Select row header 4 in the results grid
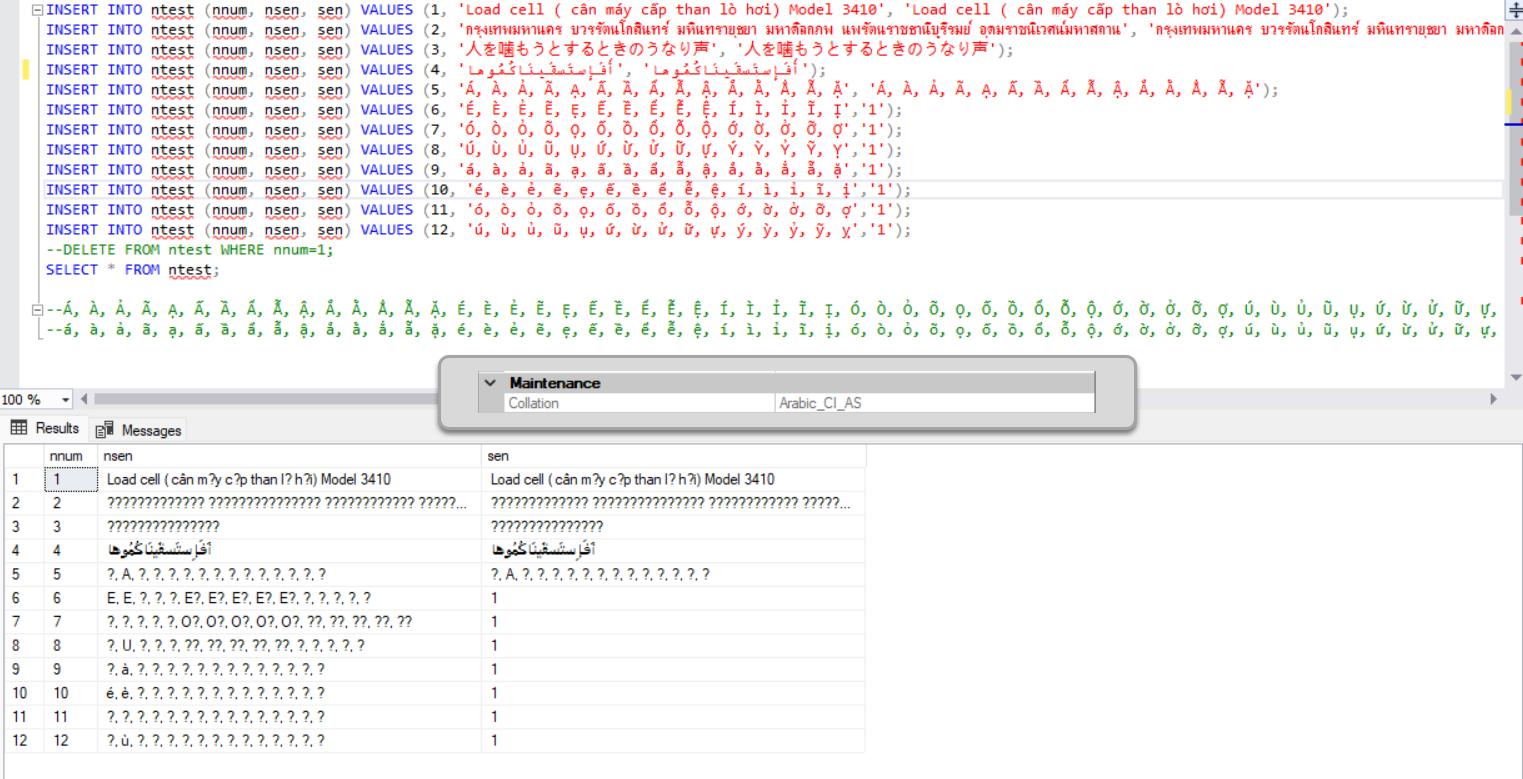The width and height of the screenshot is (1523, 779). click(x=16, y=549)
